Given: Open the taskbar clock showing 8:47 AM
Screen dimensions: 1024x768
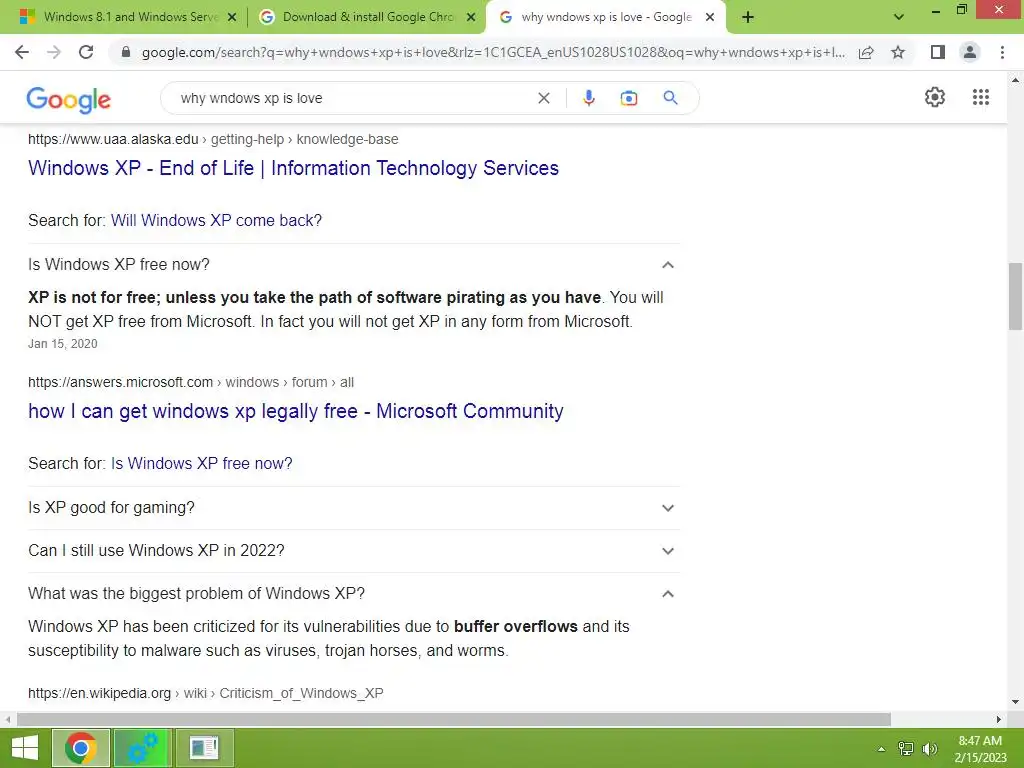Looking at the screenshot, I should pyautogui.click(x=980, y=749).
